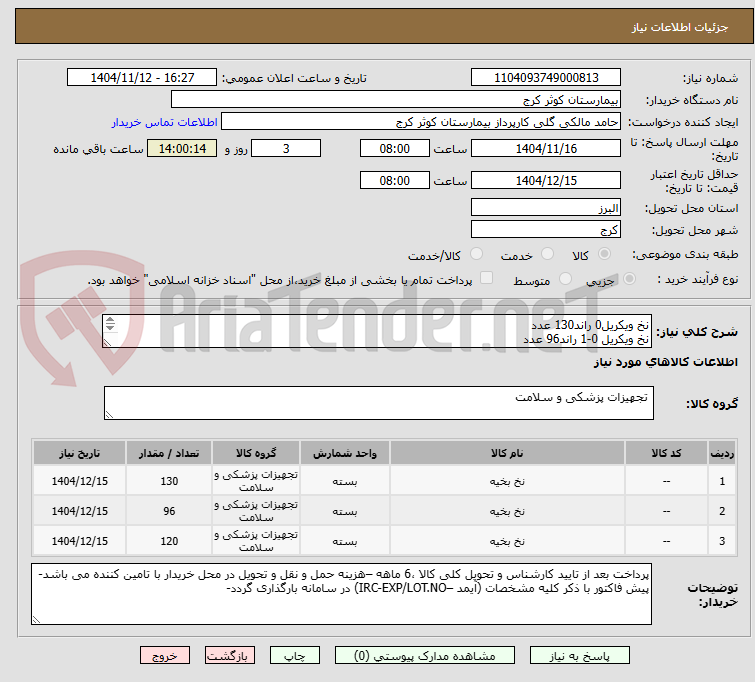Click the کد کالا column header

[666, 453]
